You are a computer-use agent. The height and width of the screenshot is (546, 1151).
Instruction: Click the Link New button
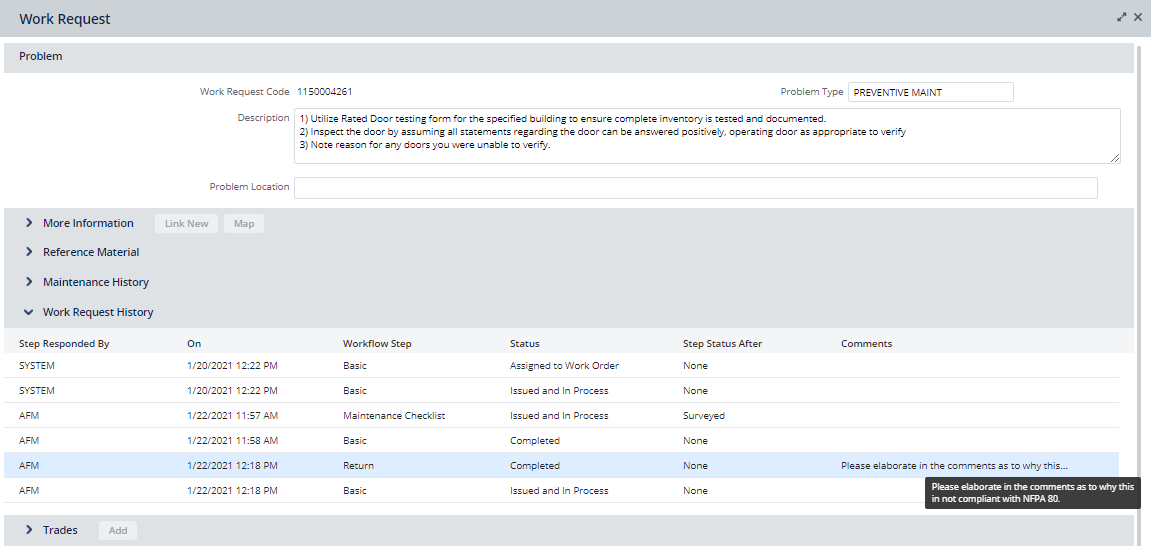point(186,224)
